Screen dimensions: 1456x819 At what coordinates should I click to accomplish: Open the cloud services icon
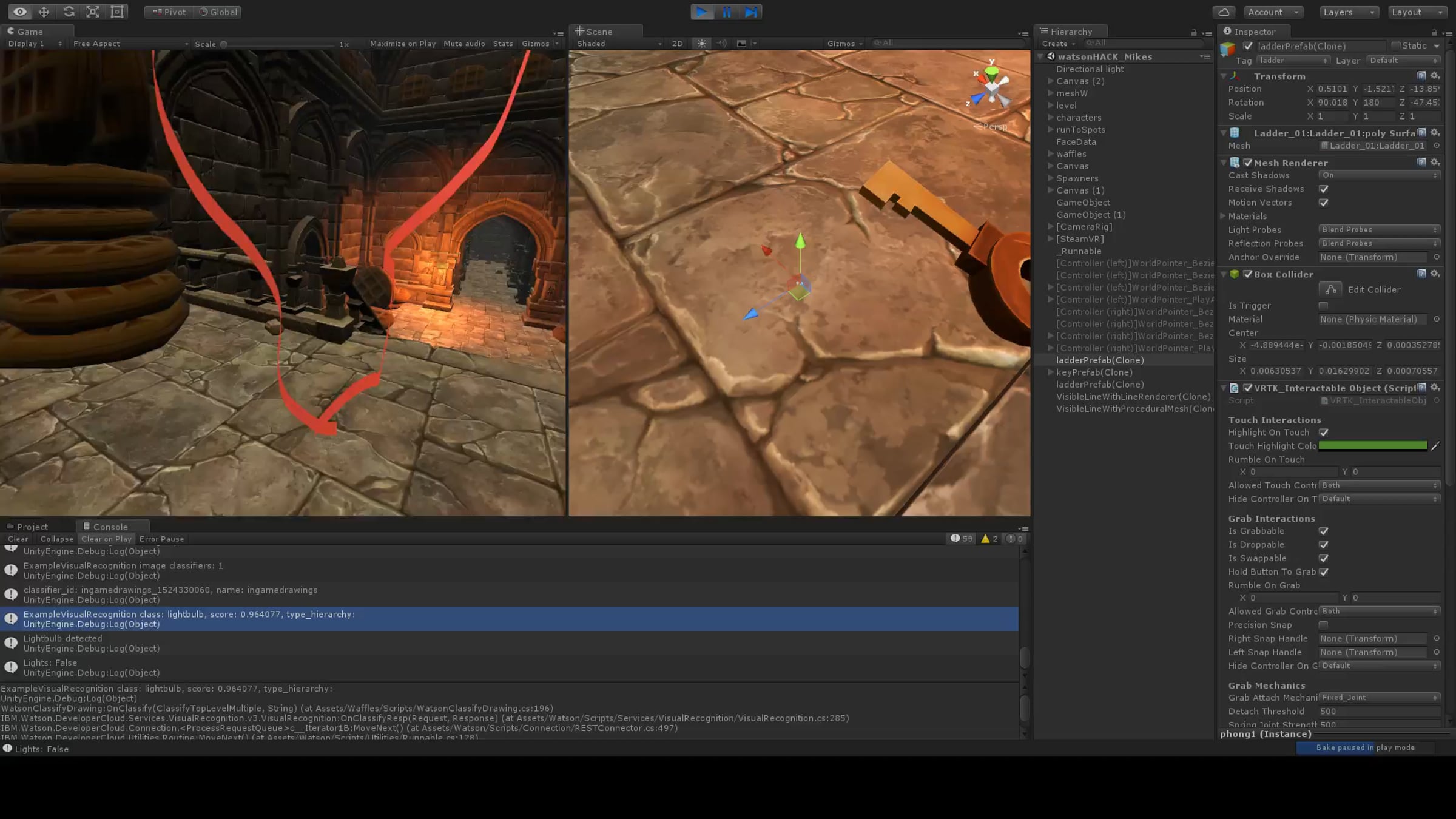[x=1224, y=12]
